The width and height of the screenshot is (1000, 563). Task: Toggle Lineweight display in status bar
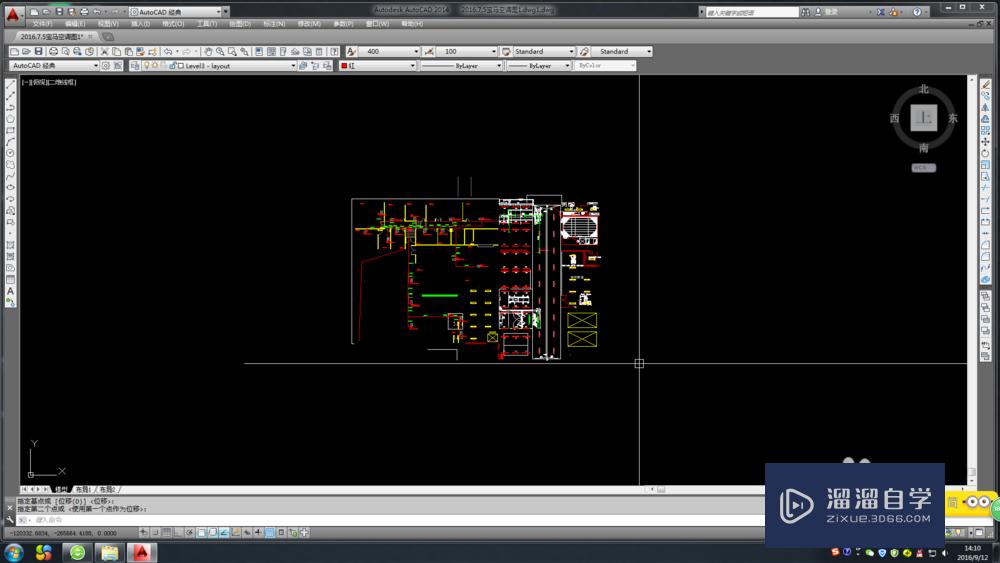(258, 532)
